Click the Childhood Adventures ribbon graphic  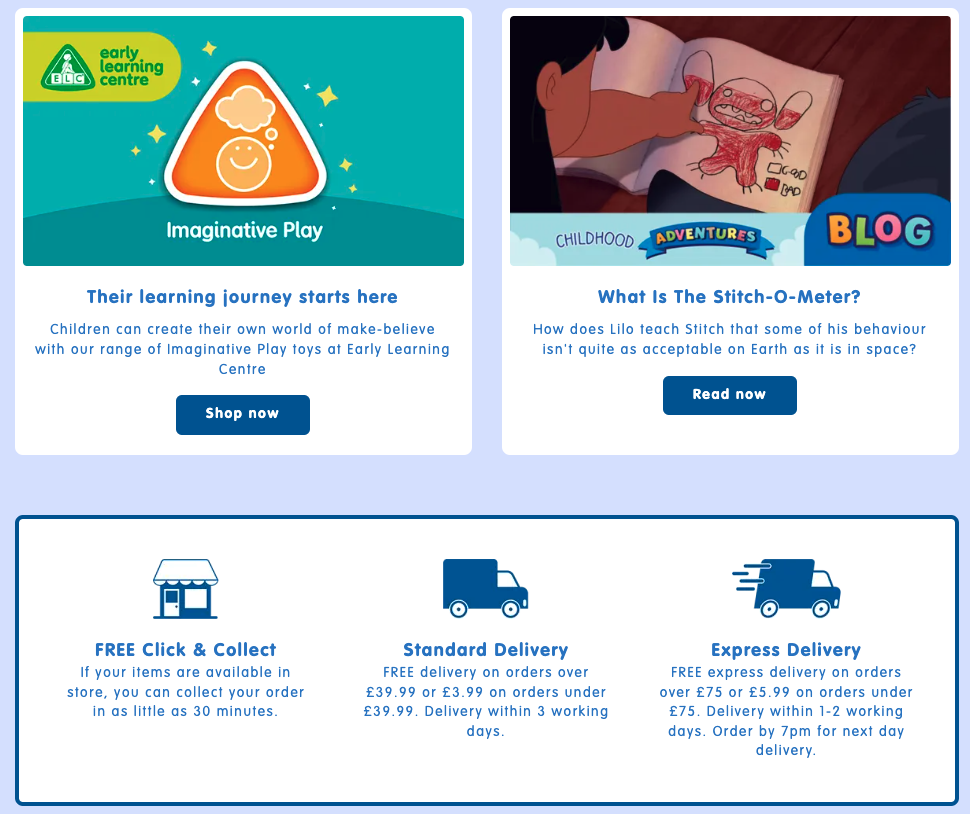click(665, 238)
